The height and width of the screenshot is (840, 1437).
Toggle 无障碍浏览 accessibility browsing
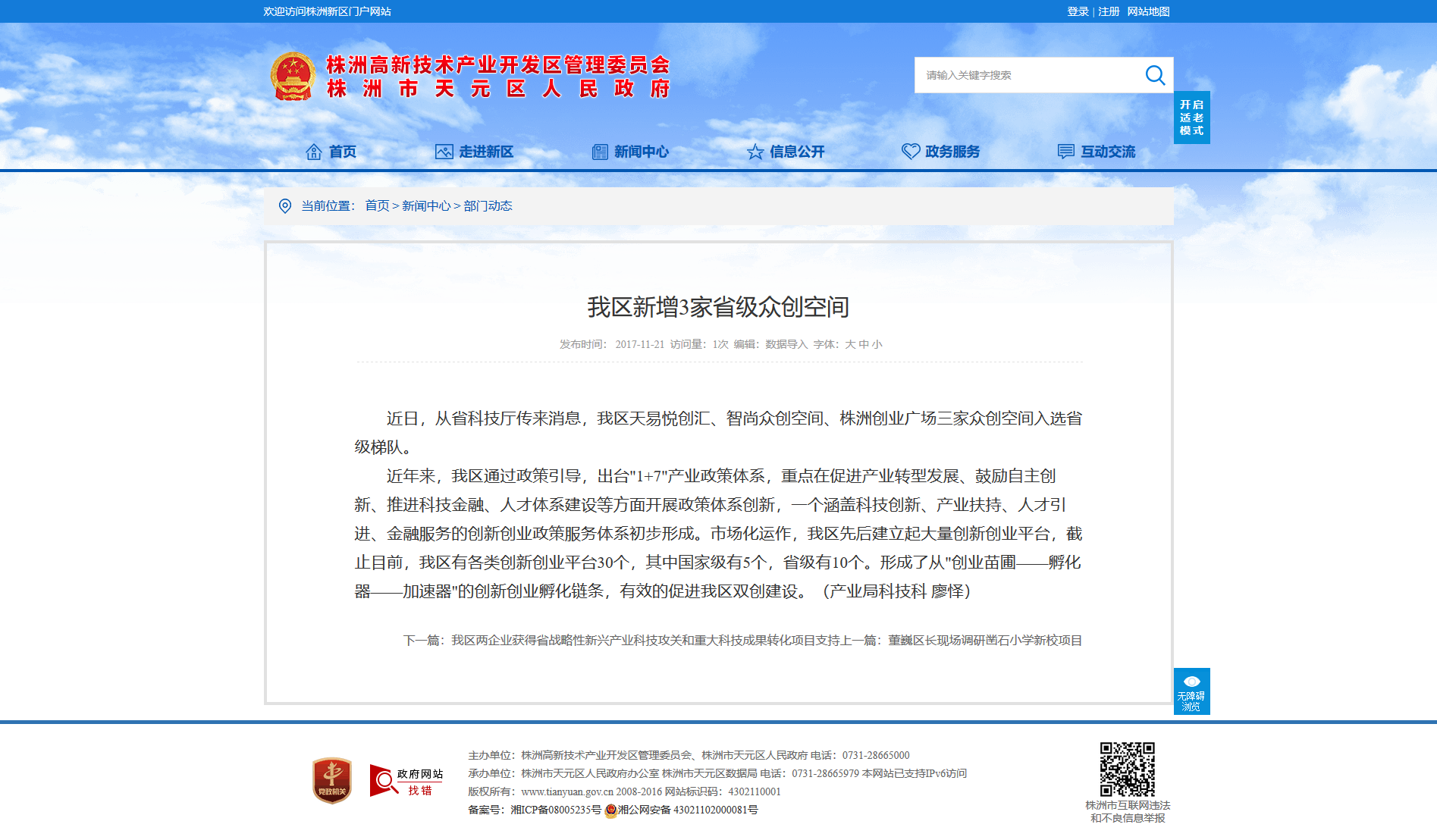(x=1191, y=691)
